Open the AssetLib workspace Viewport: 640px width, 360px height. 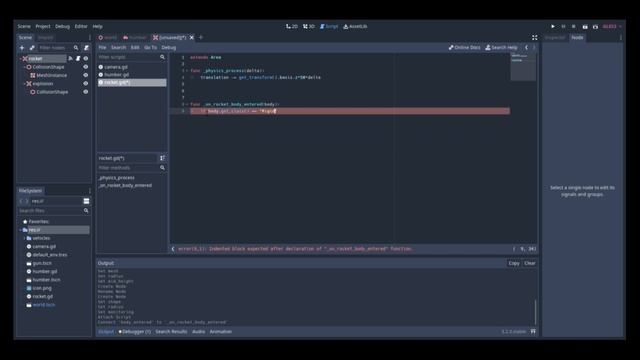tap(355, 27)
